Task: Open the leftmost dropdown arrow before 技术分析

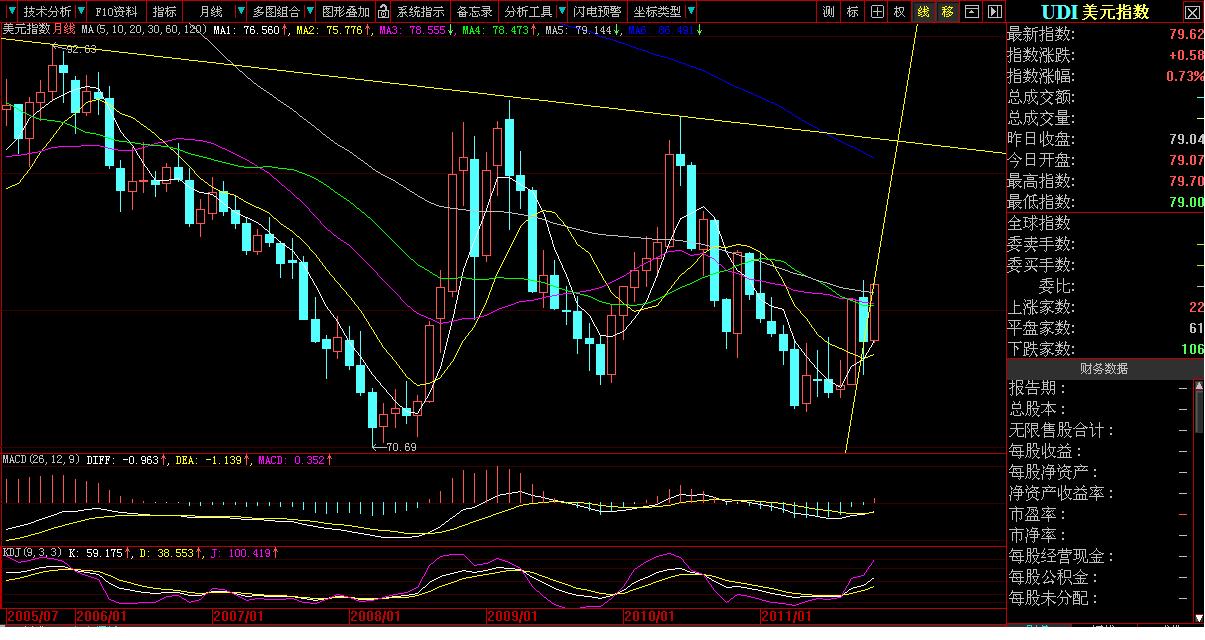Action: [11, 12]
